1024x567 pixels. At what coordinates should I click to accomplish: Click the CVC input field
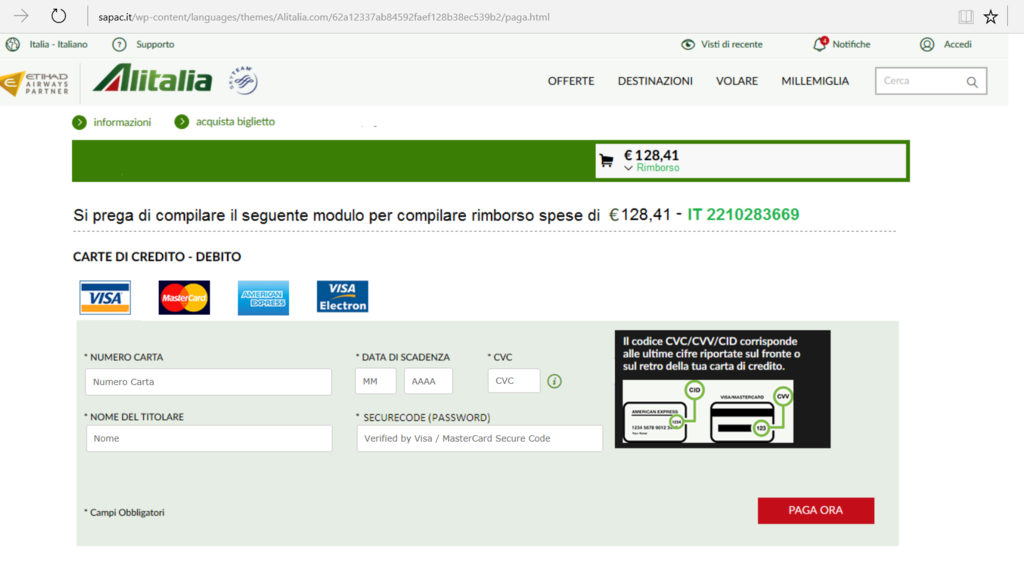point(514,380)
